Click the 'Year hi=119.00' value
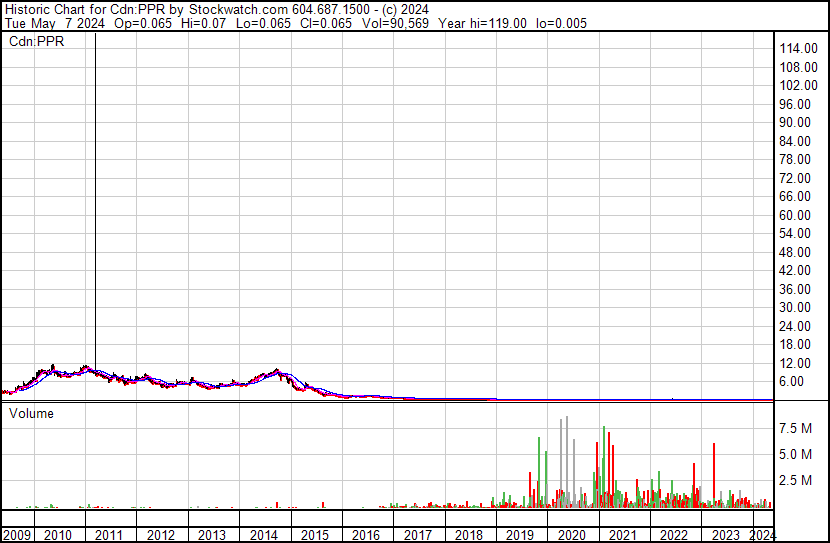Image resolution: width=830 pixels, height=543 pixels. click(482, 23)
